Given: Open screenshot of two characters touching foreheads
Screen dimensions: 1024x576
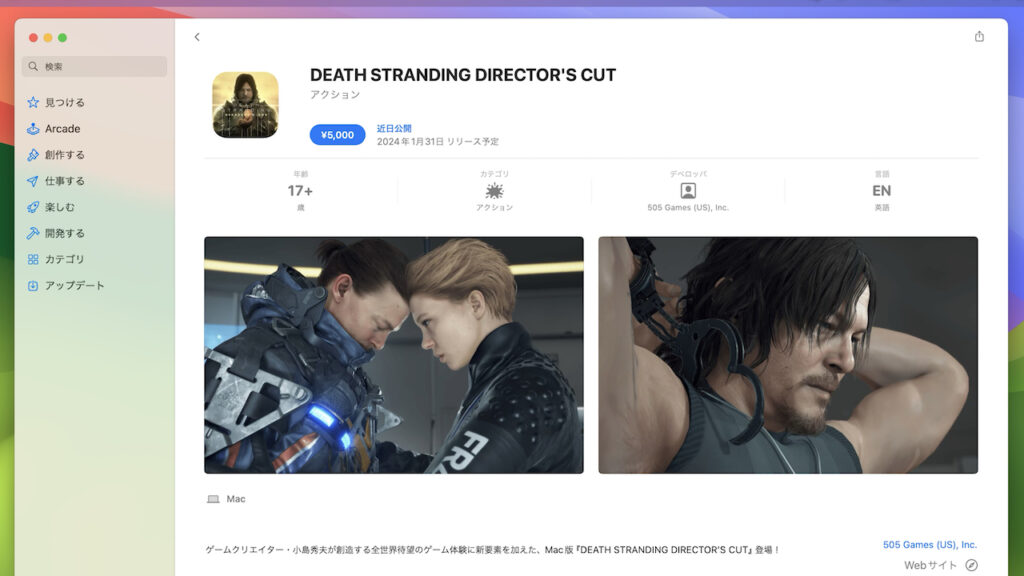Looking at the screenshot, I should (393, 355).
